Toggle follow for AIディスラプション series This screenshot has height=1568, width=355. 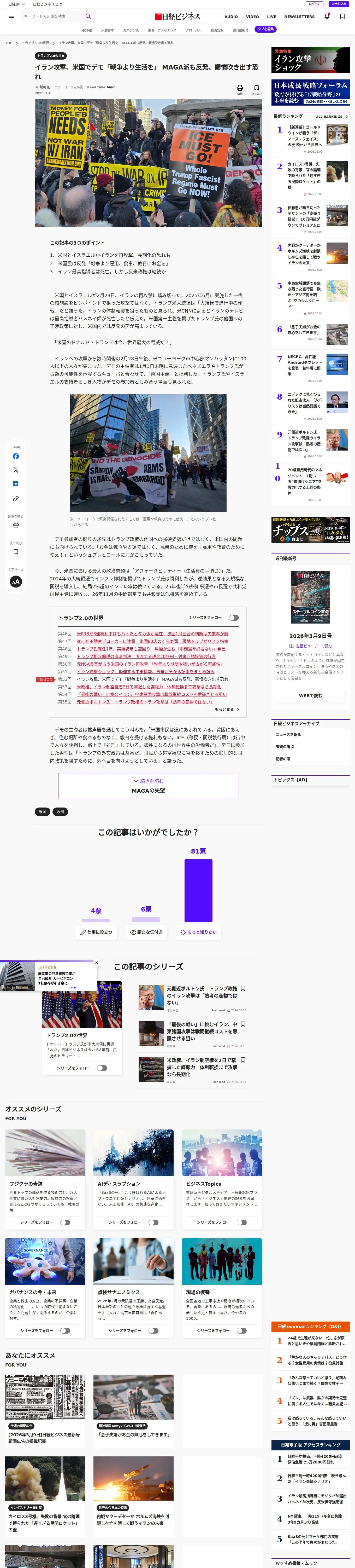click(153, 1222)
